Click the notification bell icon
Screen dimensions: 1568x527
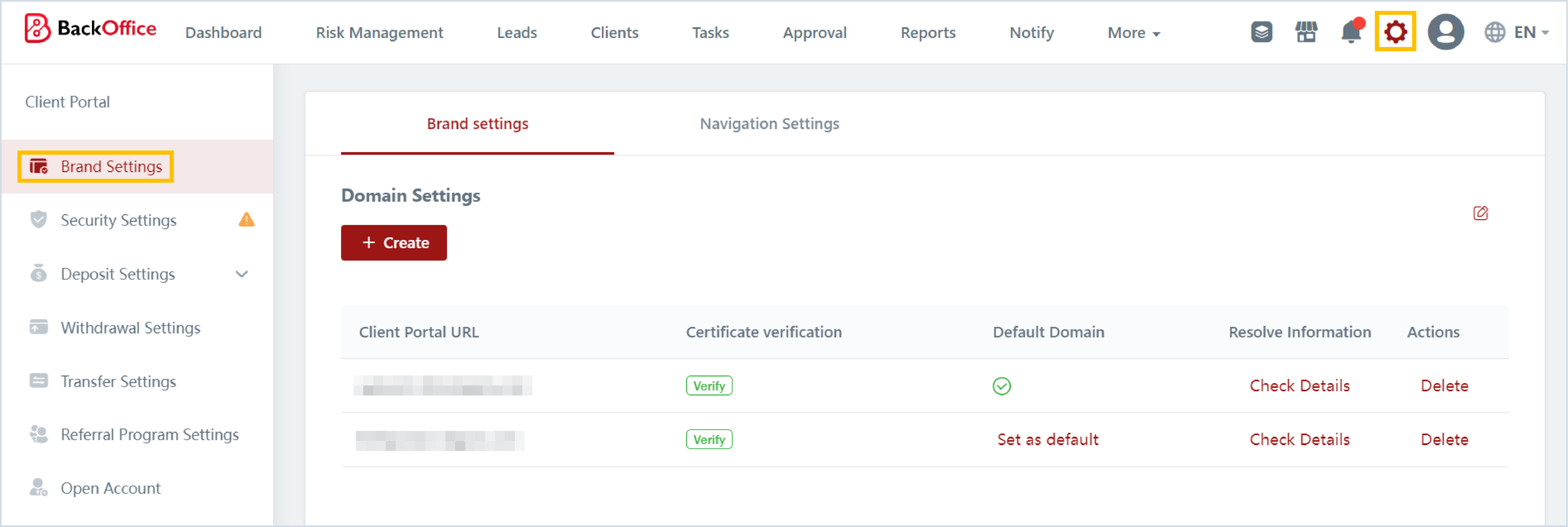[x=1351, y=32]
